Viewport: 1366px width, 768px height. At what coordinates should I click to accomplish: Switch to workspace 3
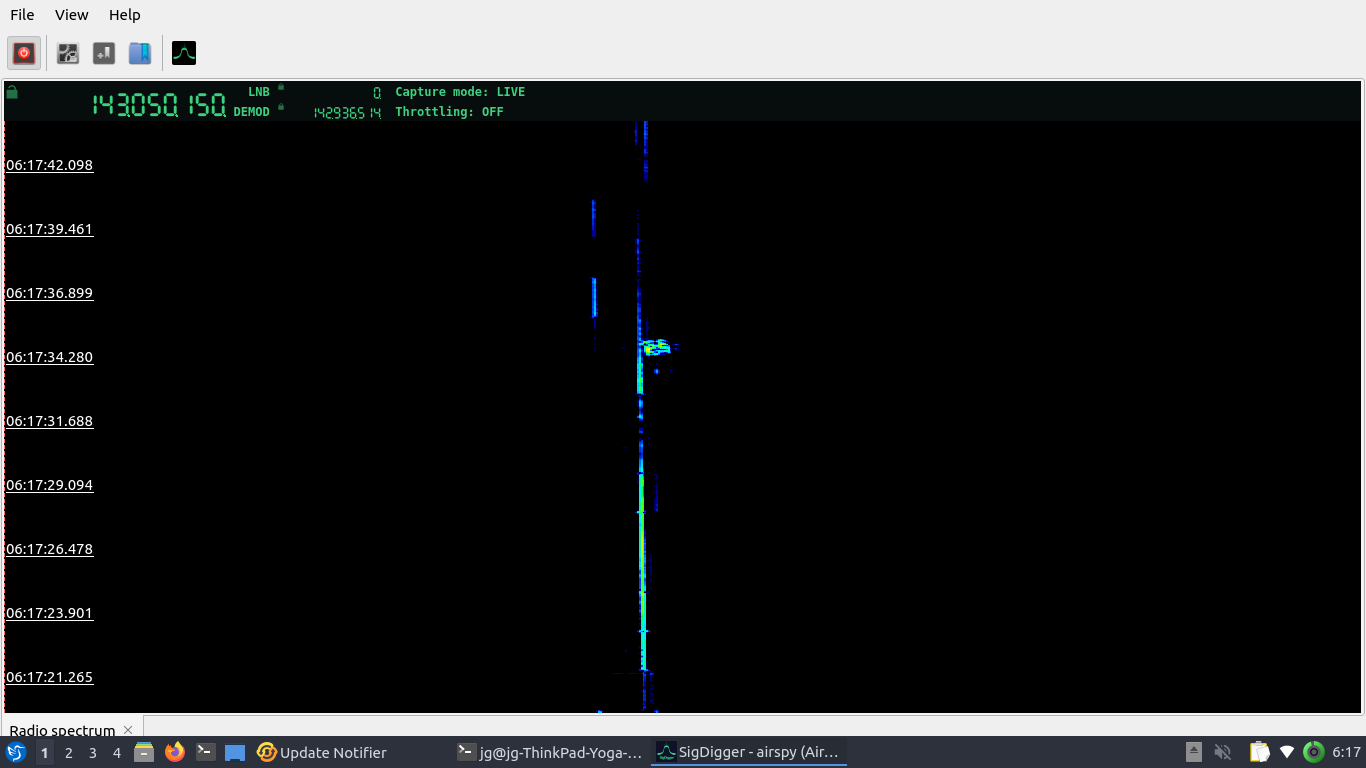point(93,753)
